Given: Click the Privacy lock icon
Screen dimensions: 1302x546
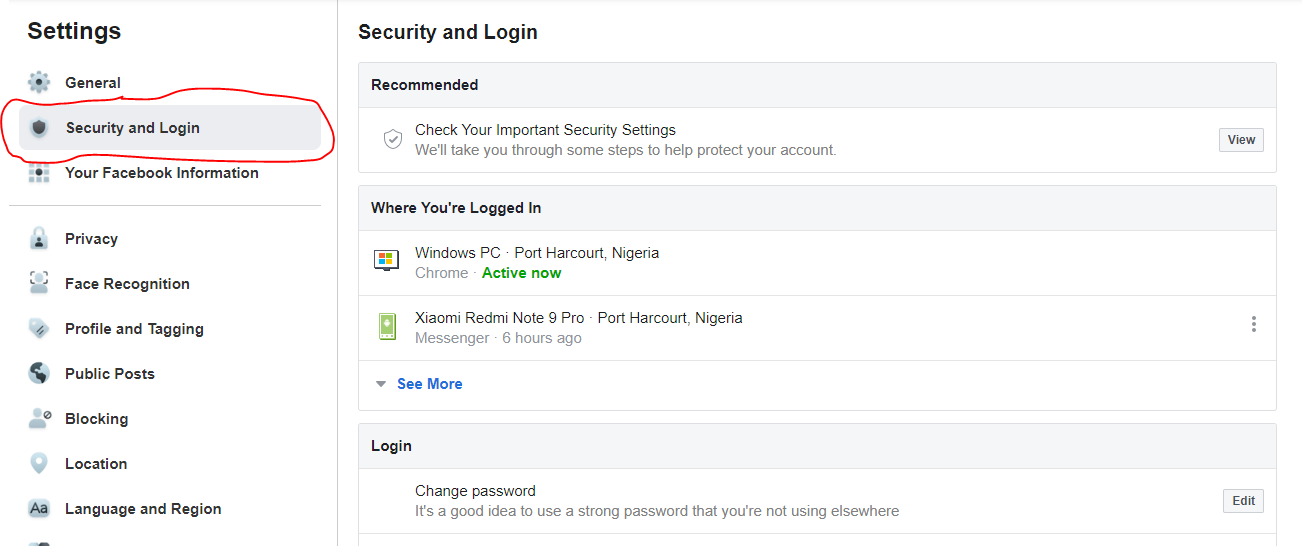Looking at the screenshot, I should click(x=39, y=239).
